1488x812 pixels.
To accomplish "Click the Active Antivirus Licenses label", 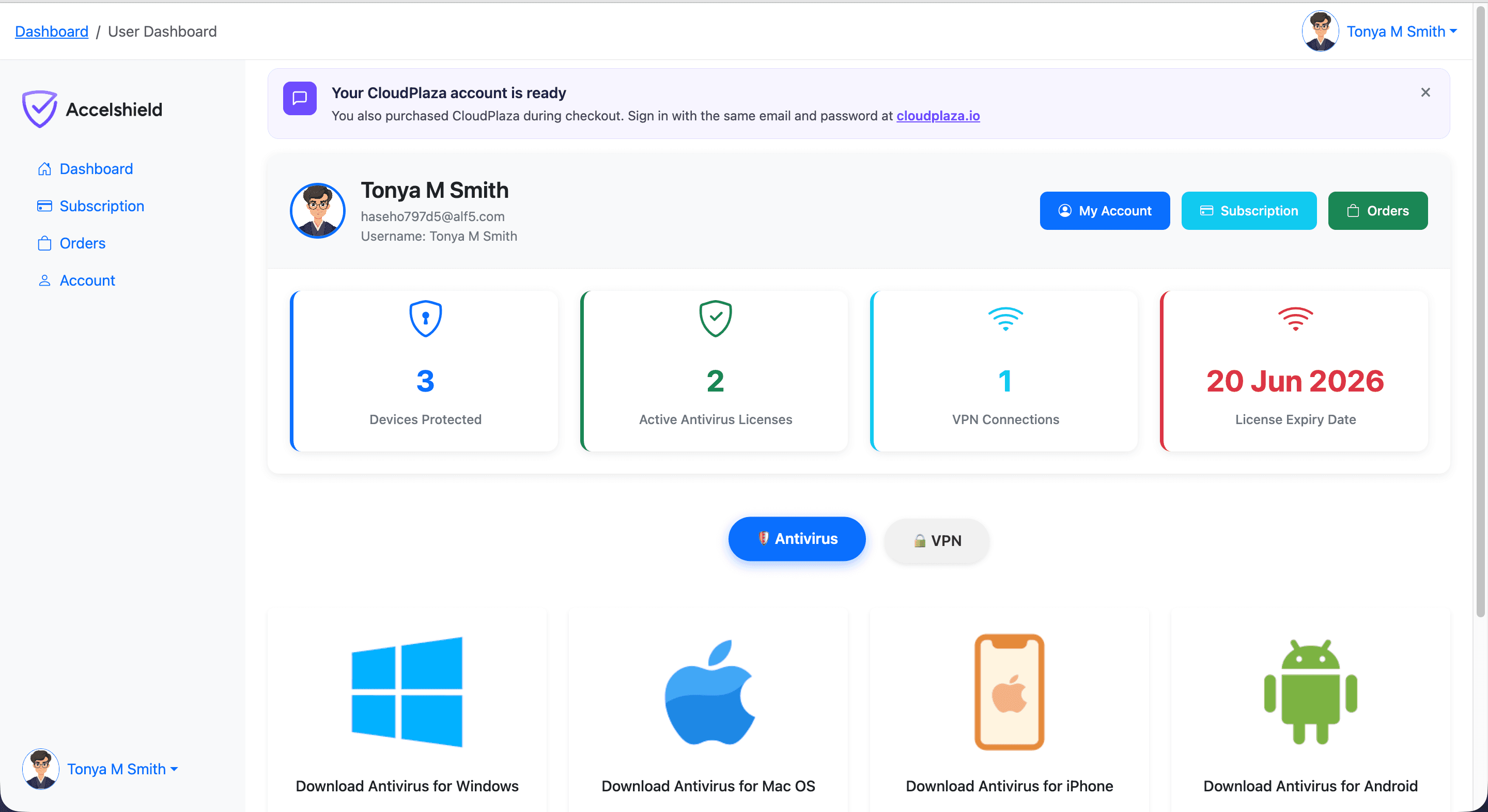I will click(x=716, y=419).
